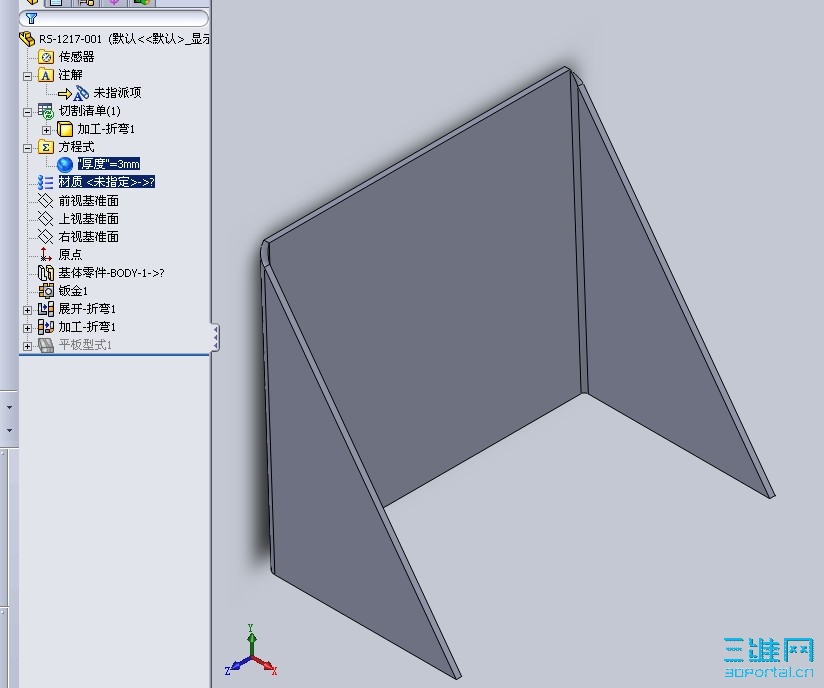Open the ConfigurationManager tab above the tree
The height and width of the screenshot is (688, 824).
pos(85,3)
